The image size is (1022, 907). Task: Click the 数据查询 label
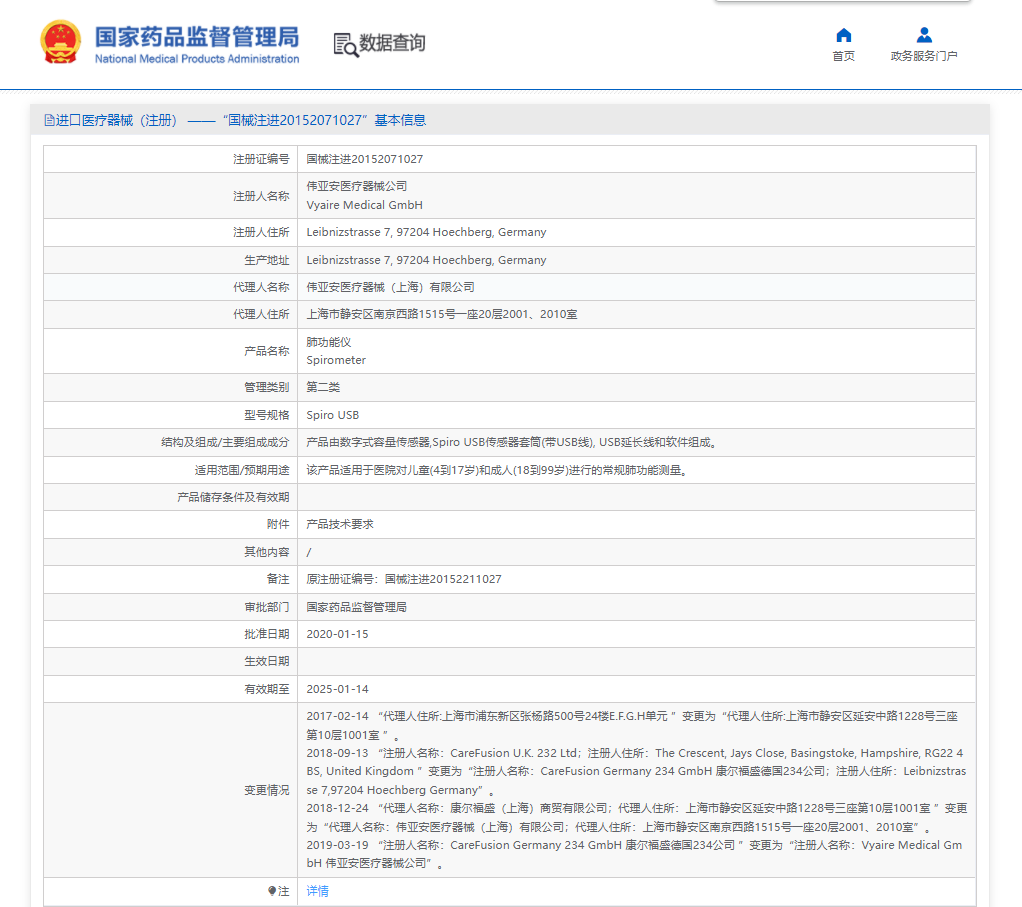point(392,43)
